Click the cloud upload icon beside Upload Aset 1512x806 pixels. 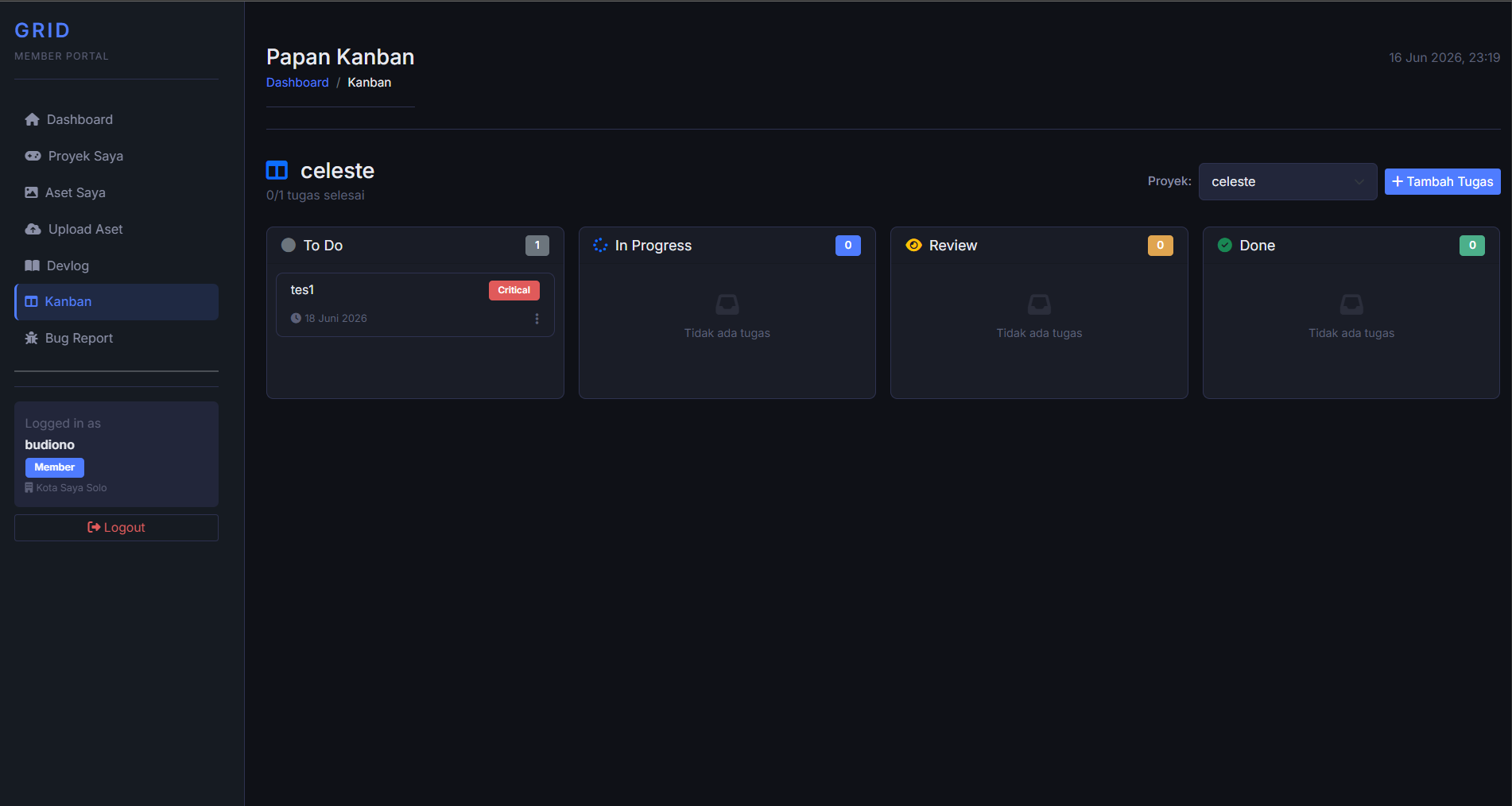pyautogui.click(x=33, y=229)
